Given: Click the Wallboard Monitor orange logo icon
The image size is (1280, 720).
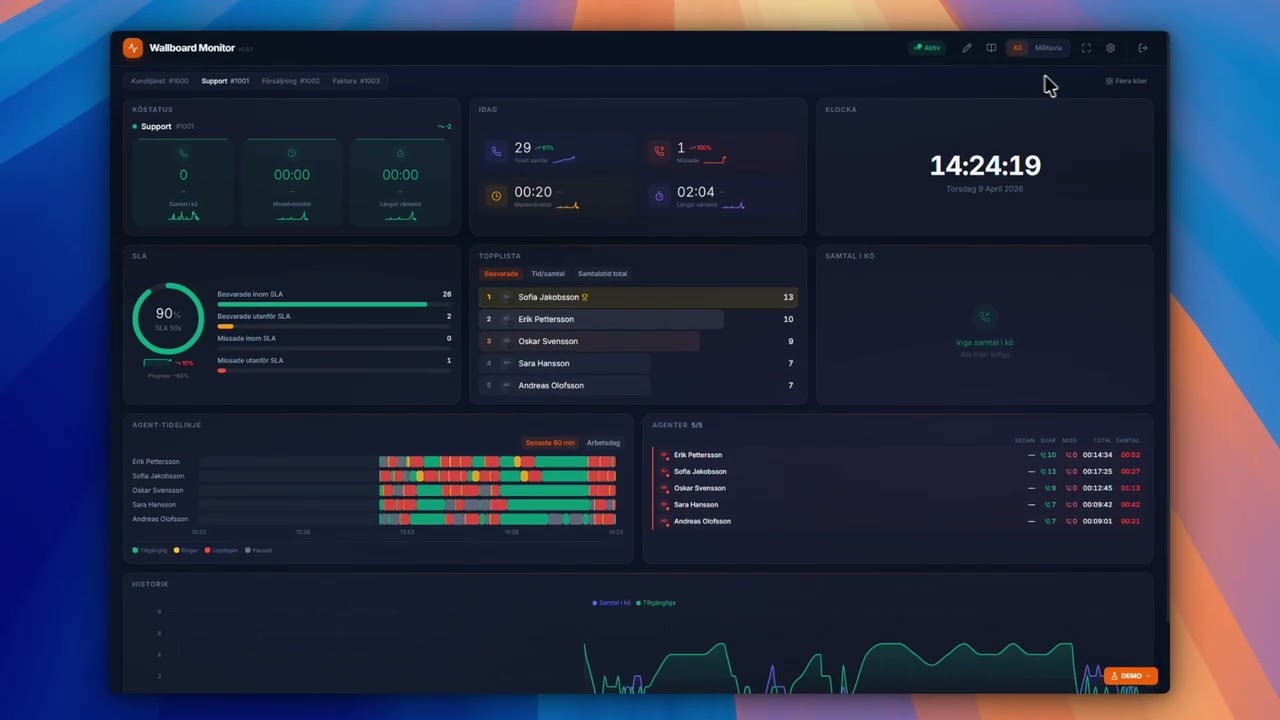Looking at the screenshot, I should 133,48.
